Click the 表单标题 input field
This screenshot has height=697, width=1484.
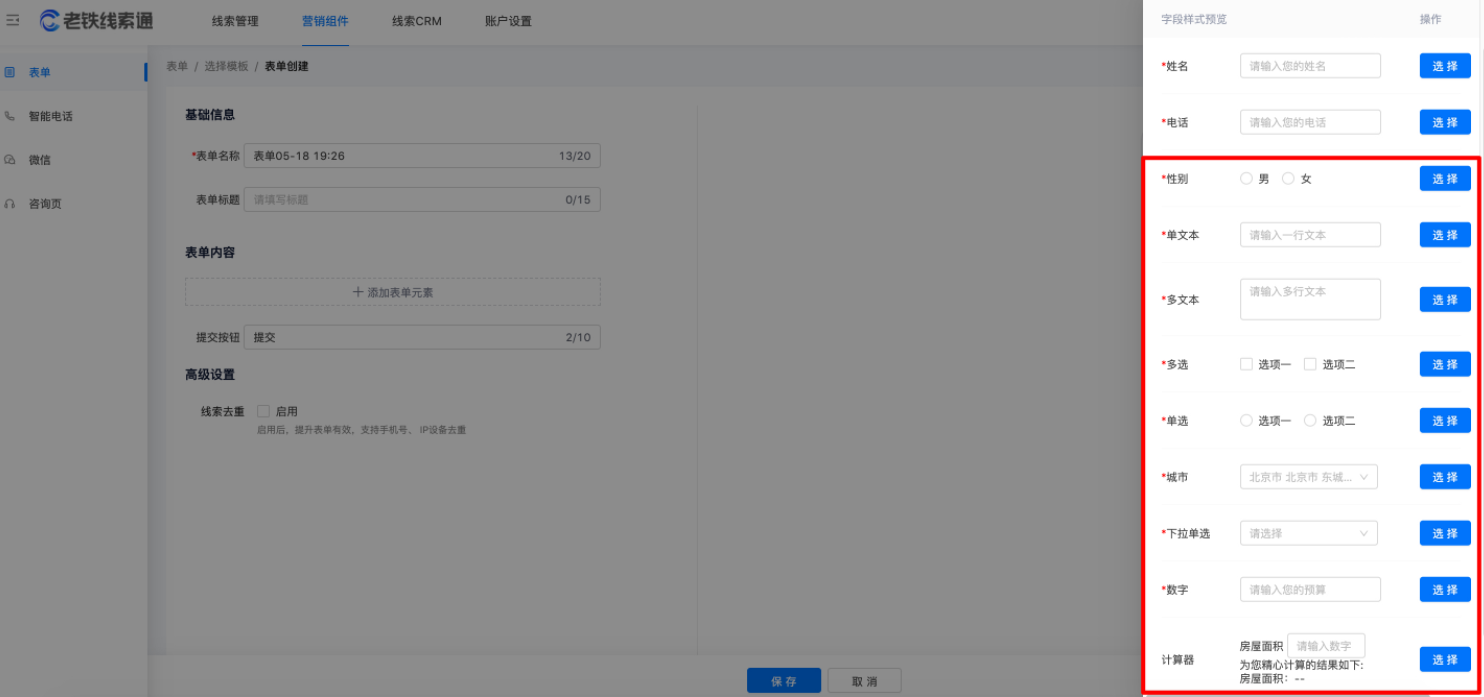(x=405, y=199)
